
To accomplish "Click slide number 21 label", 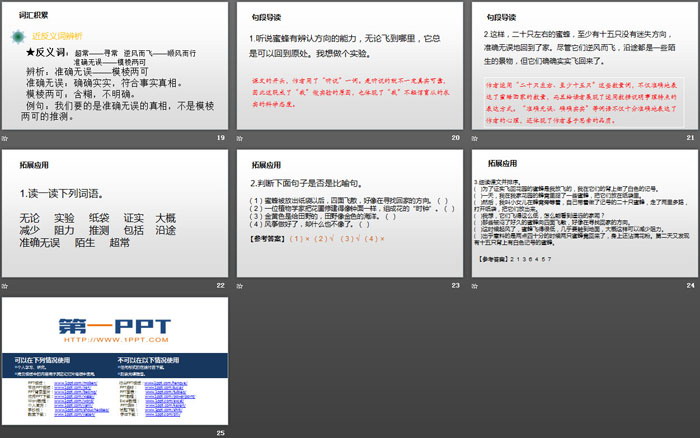I will [x=690, y=137].
